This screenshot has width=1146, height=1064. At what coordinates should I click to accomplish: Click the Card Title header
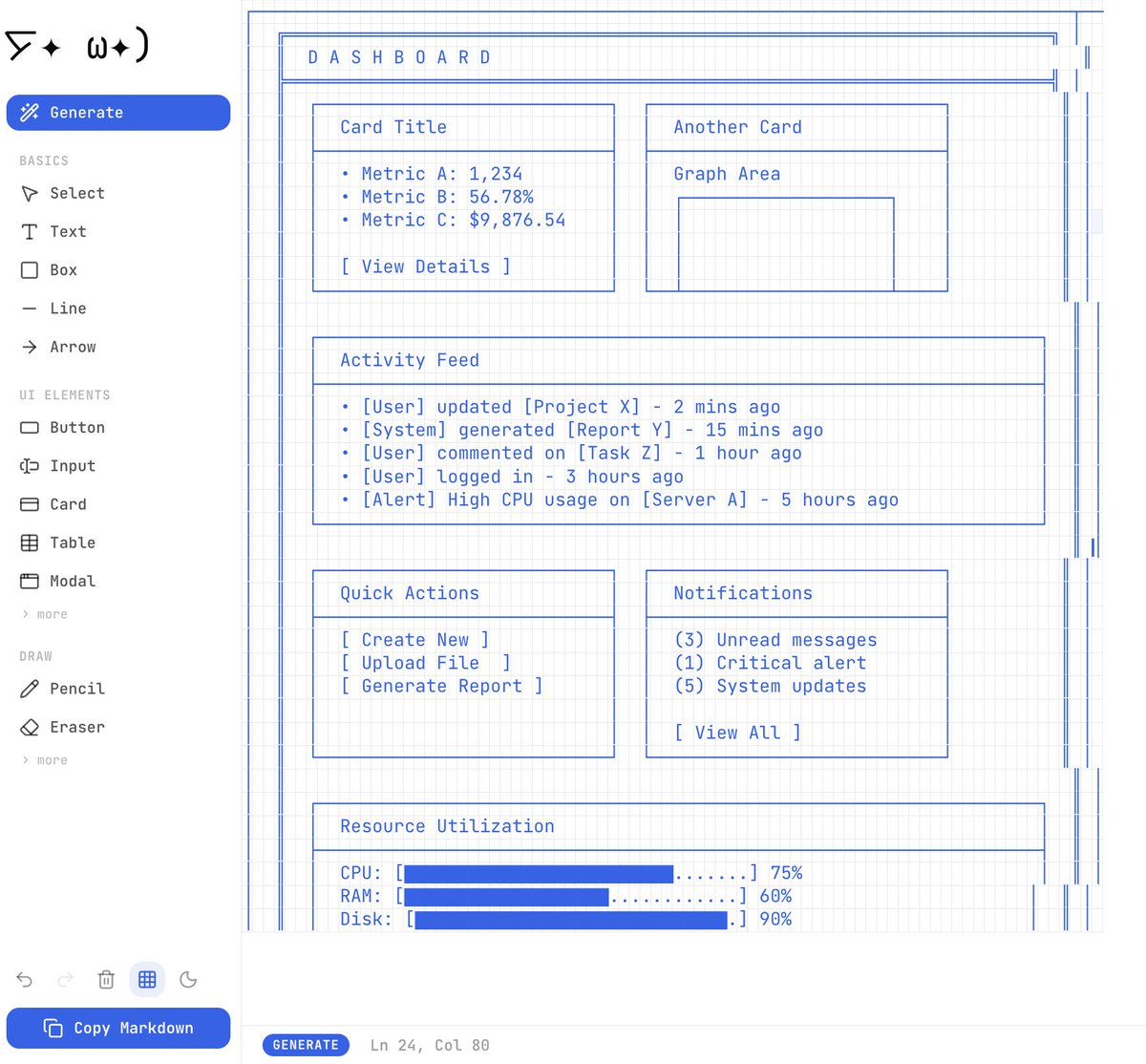click(393, 127)
